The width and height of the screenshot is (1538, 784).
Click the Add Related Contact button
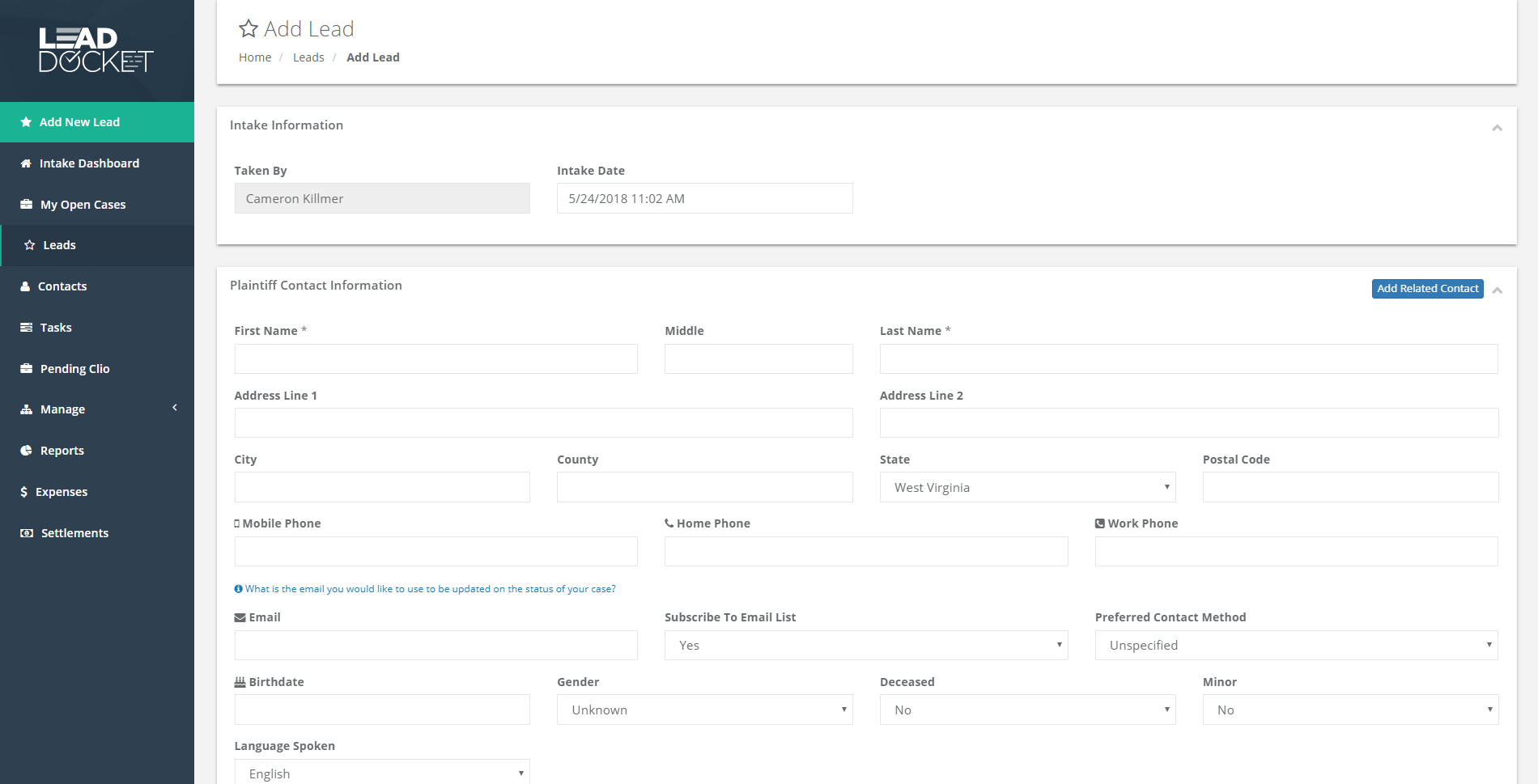[x=1427, y=288]
